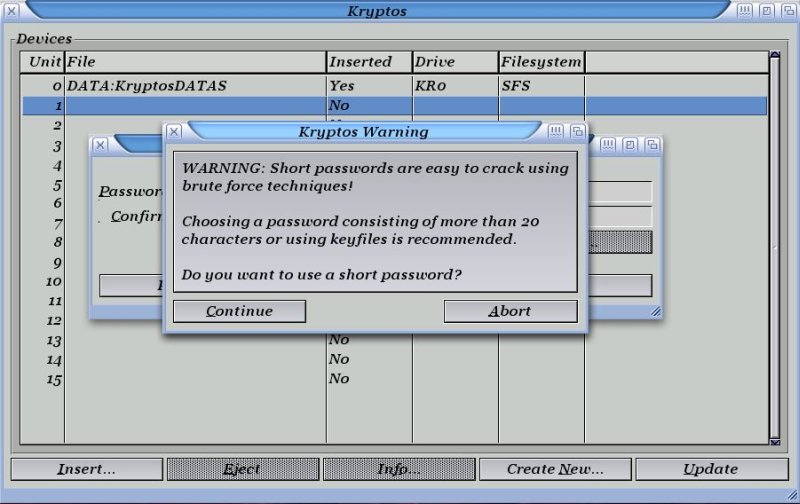Click the Yes inserted cell of unit 0
Screen dimensions: 800x504
point(341,86)
